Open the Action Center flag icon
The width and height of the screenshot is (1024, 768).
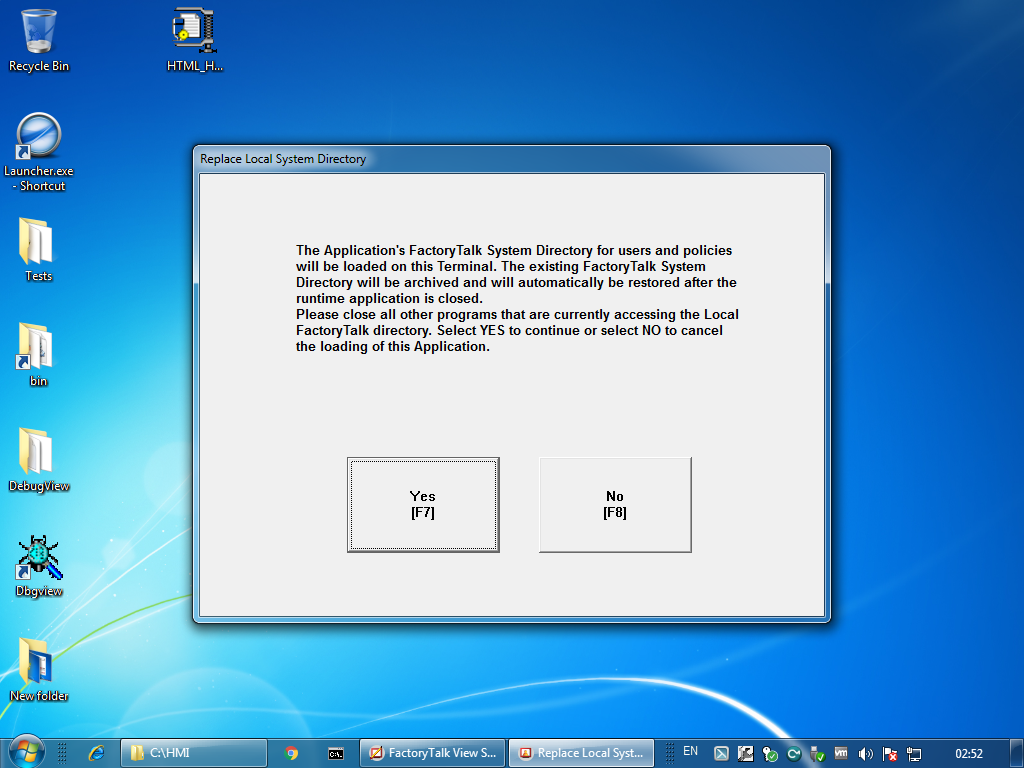(889, 754)
